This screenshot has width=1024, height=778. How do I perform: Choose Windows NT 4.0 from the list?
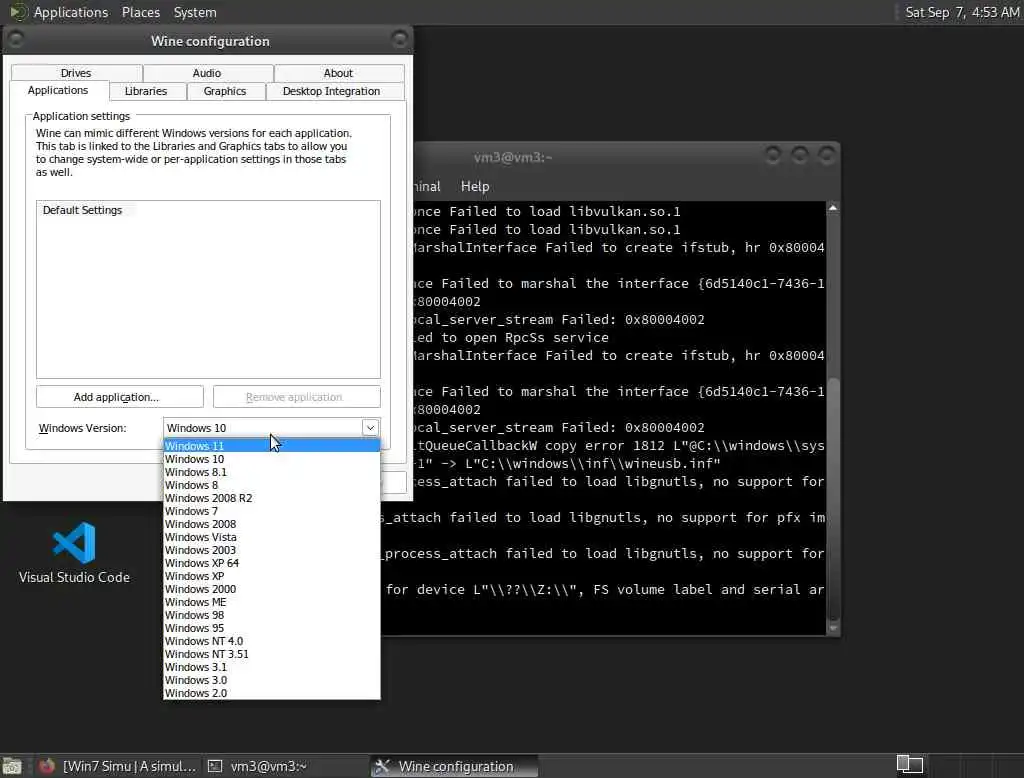pyautogui.click(x=272, y=641)
